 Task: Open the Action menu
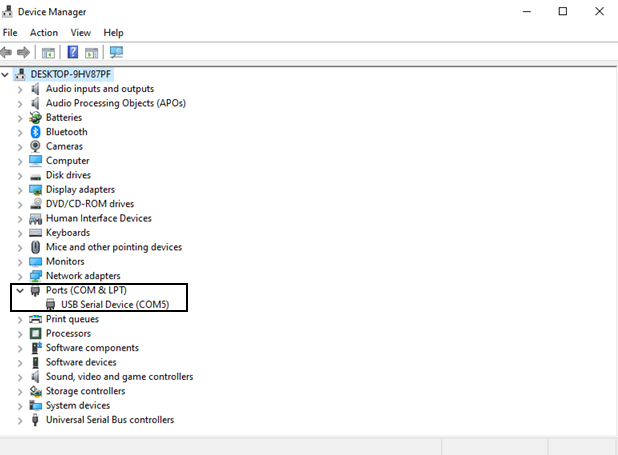tap(44, 33)
